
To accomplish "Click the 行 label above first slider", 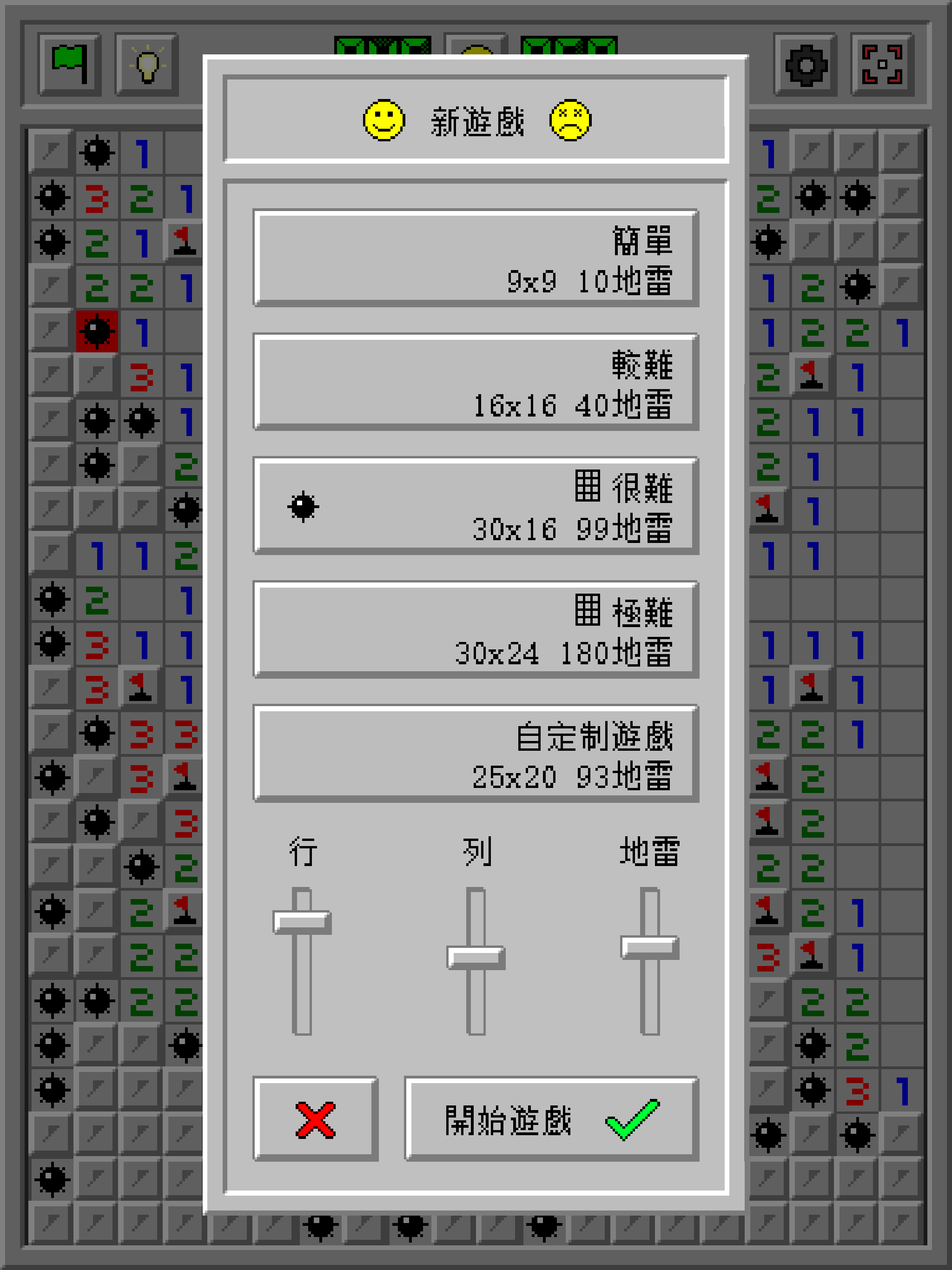I will point(303,851).
